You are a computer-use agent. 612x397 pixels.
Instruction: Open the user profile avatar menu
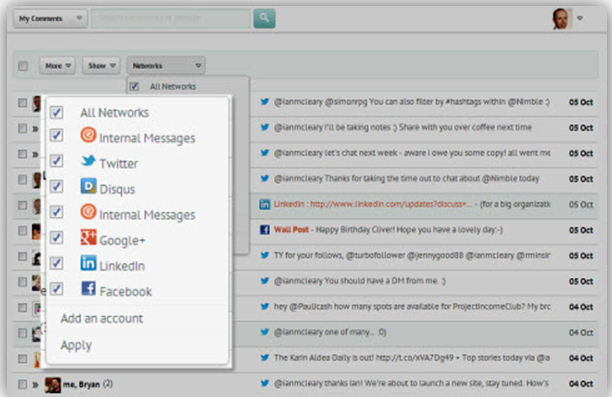[562, 18]
